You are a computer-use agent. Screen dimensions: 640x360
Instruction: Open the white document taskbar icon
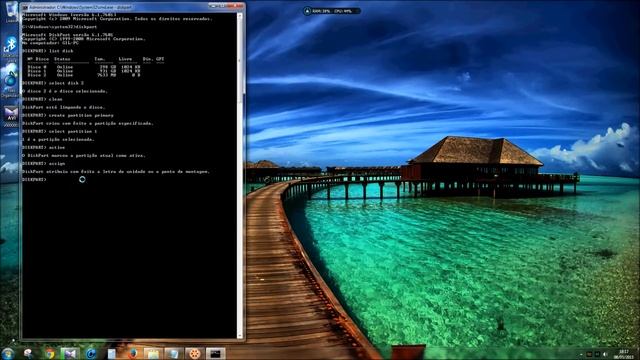111,353
